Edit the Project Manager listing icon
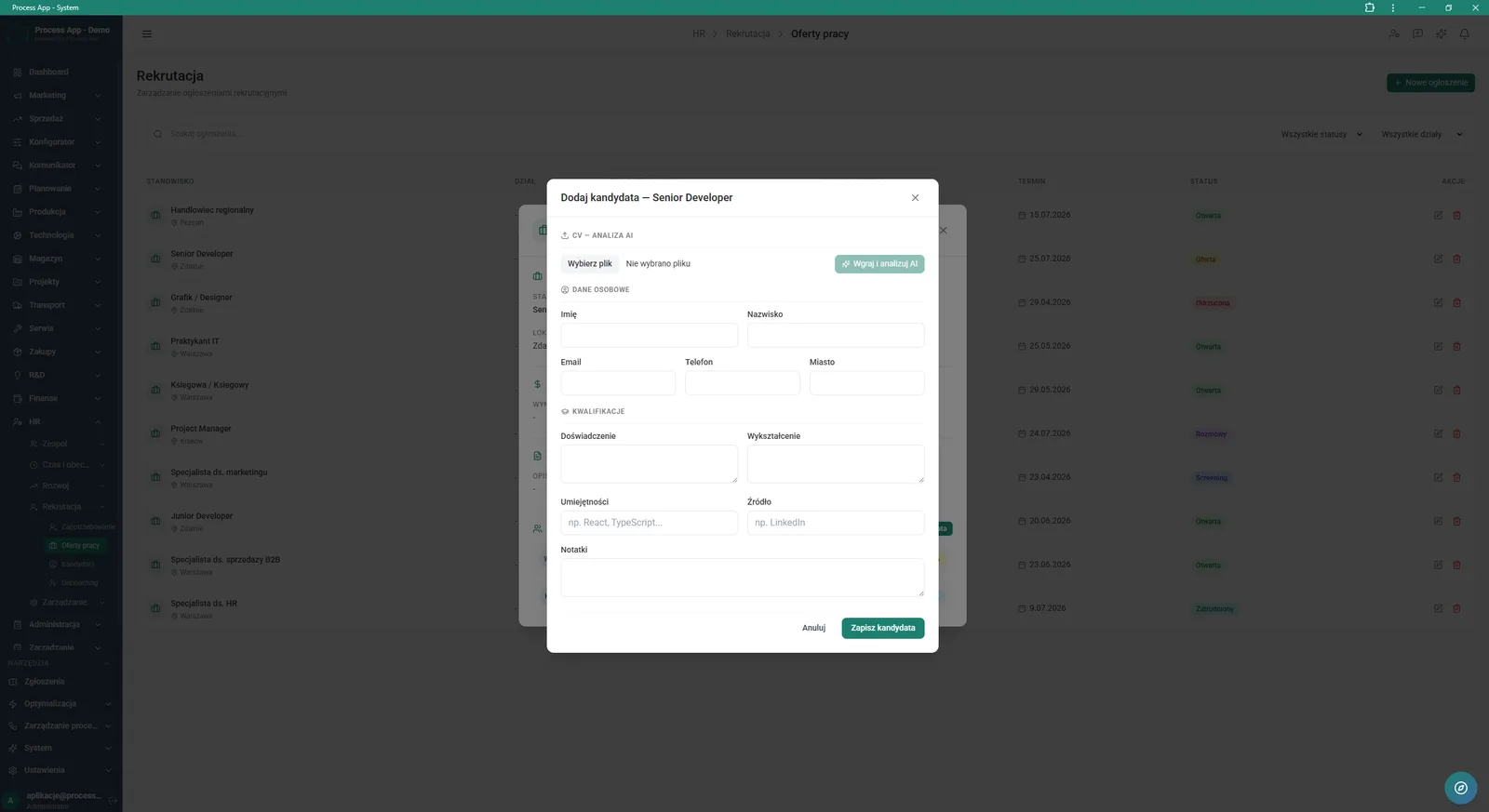Screen dimensions: 1489x812 click(1438, 434)
